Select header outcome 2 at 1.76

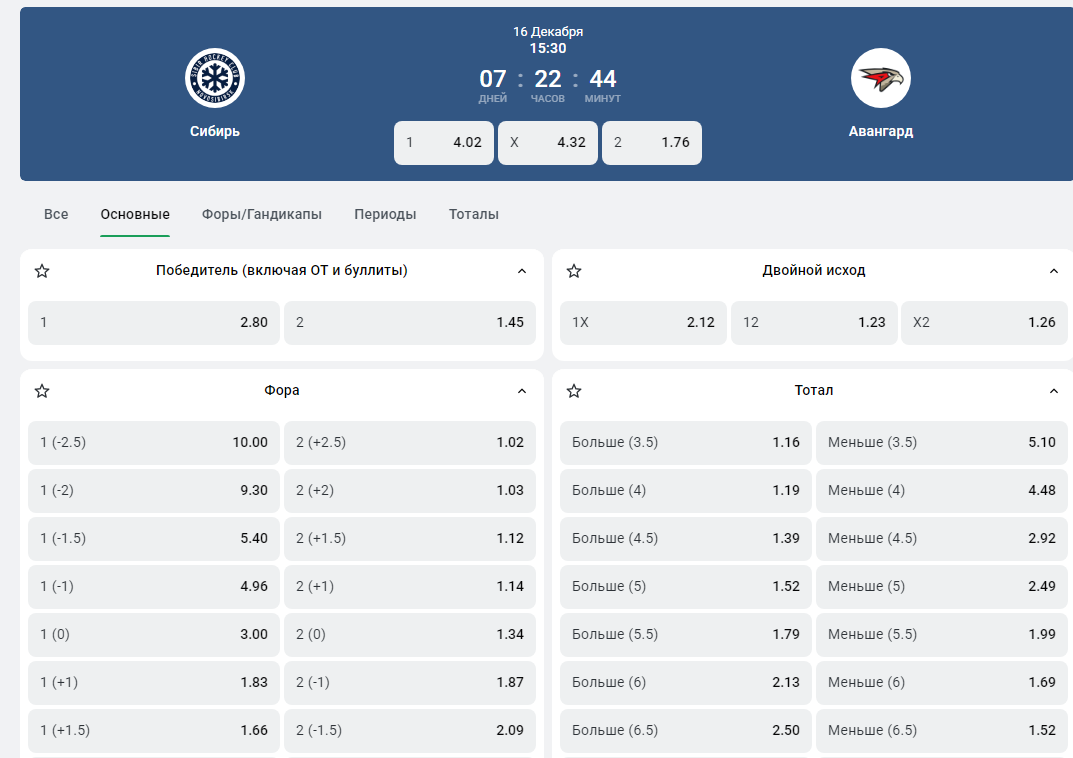click(x=652, y=142)
